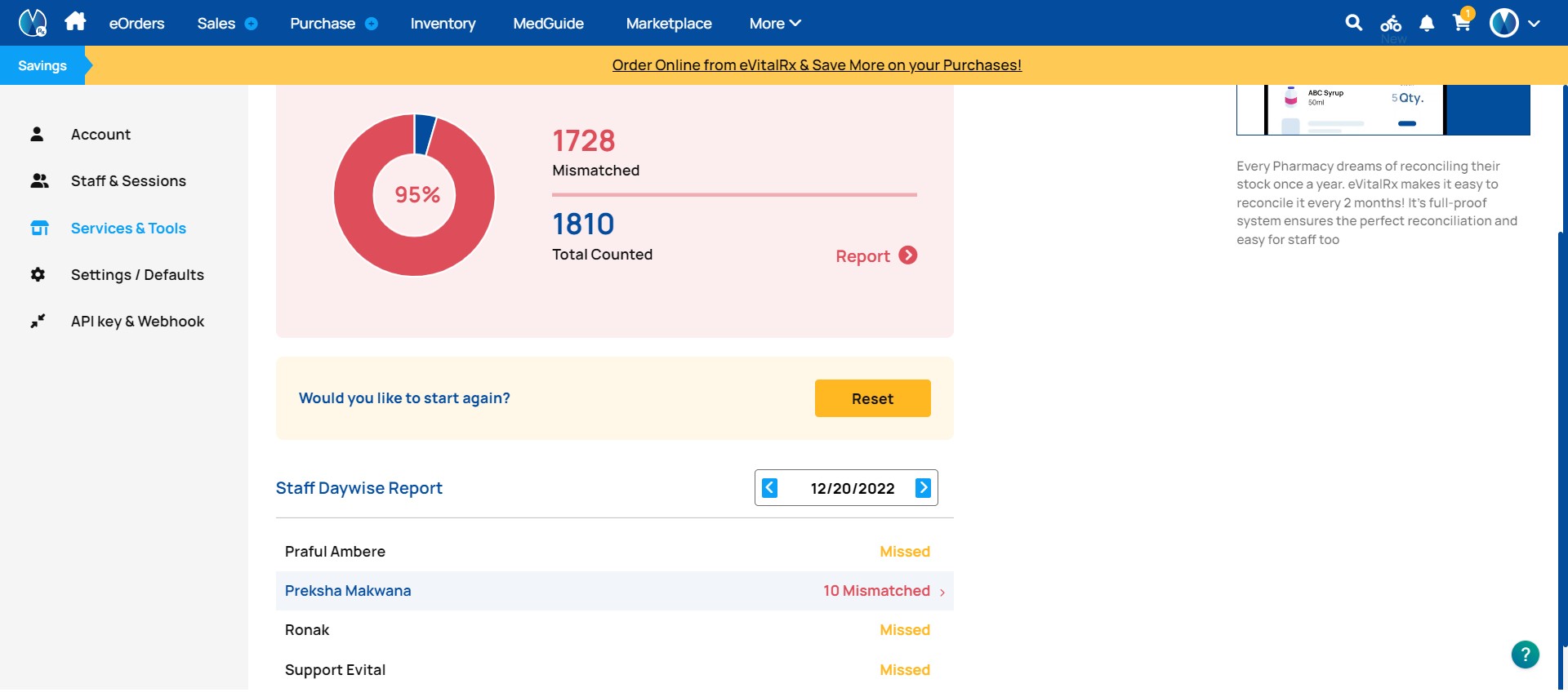Click the Services & Tools store icon
Image resolution: width=1568 pixels, height=697 pixels.
point(39,228)
